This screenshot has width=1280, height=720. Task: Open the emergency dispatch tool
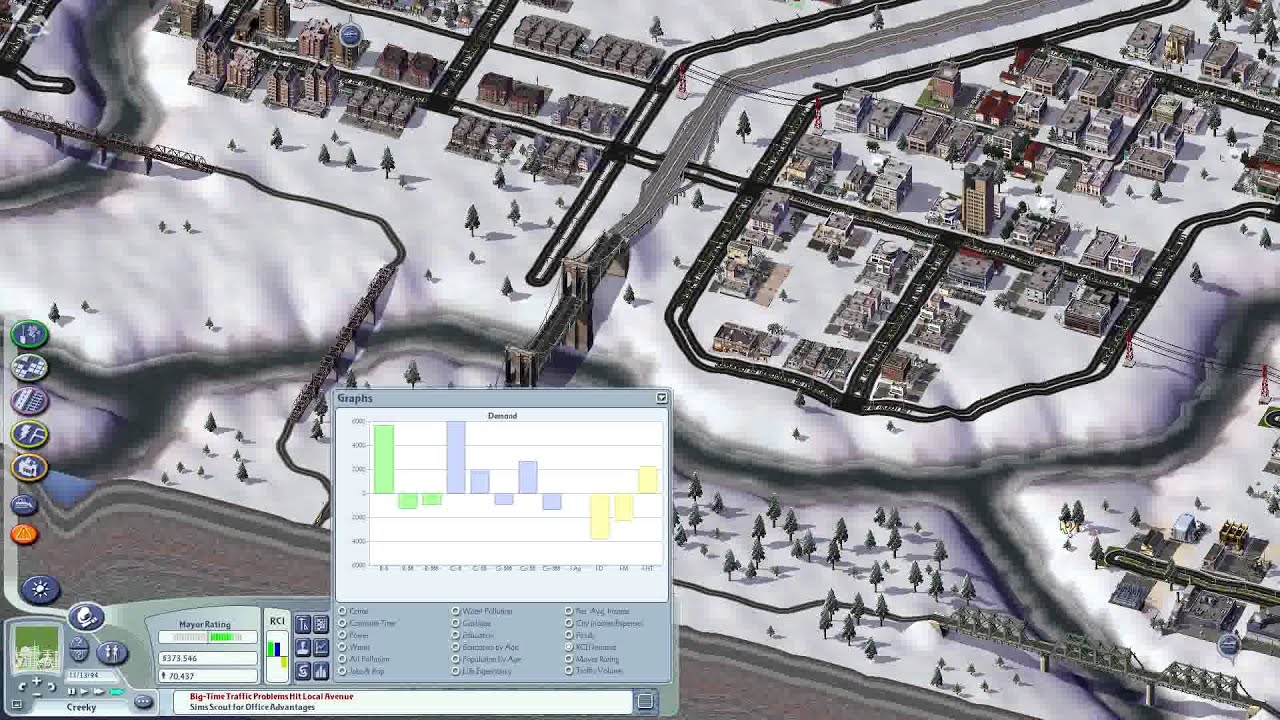25,534
